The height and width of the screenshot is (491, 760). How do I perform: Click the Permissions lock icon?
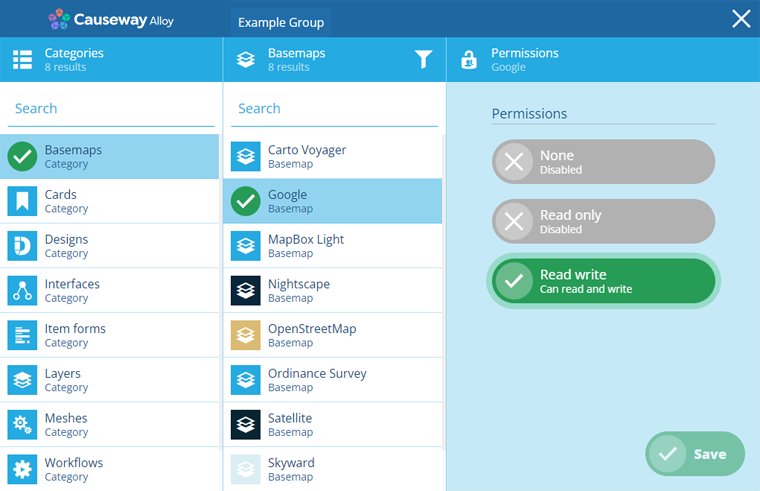coord(469,60)
